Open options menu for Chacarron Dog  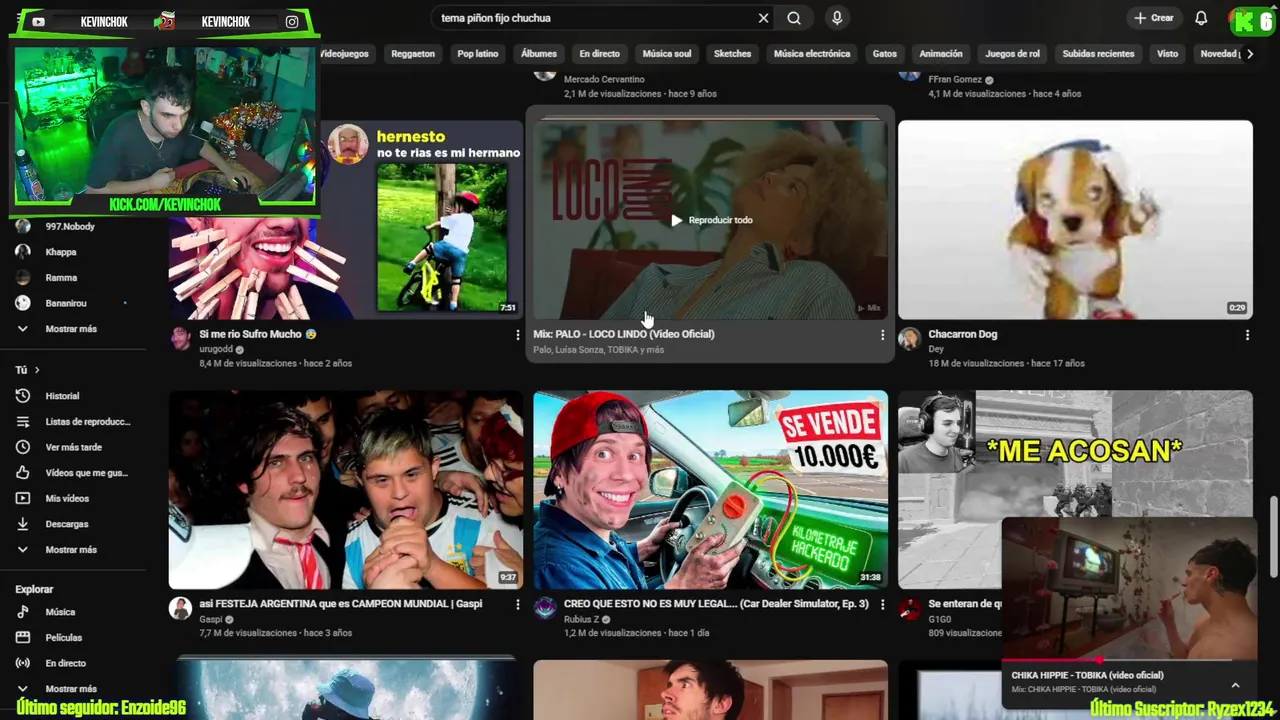click(1247, 335)
